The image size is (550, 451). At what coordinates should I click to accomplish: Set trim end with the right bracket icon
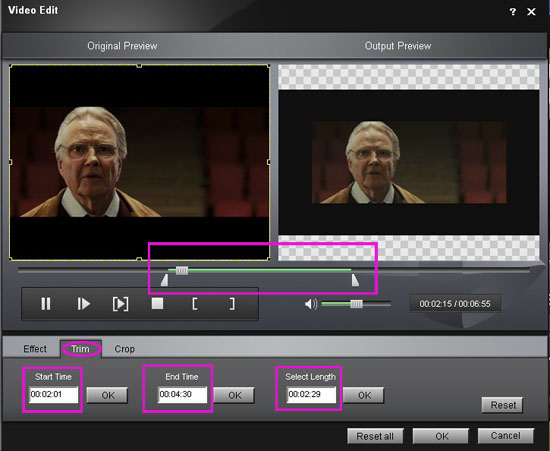[232, 304]
